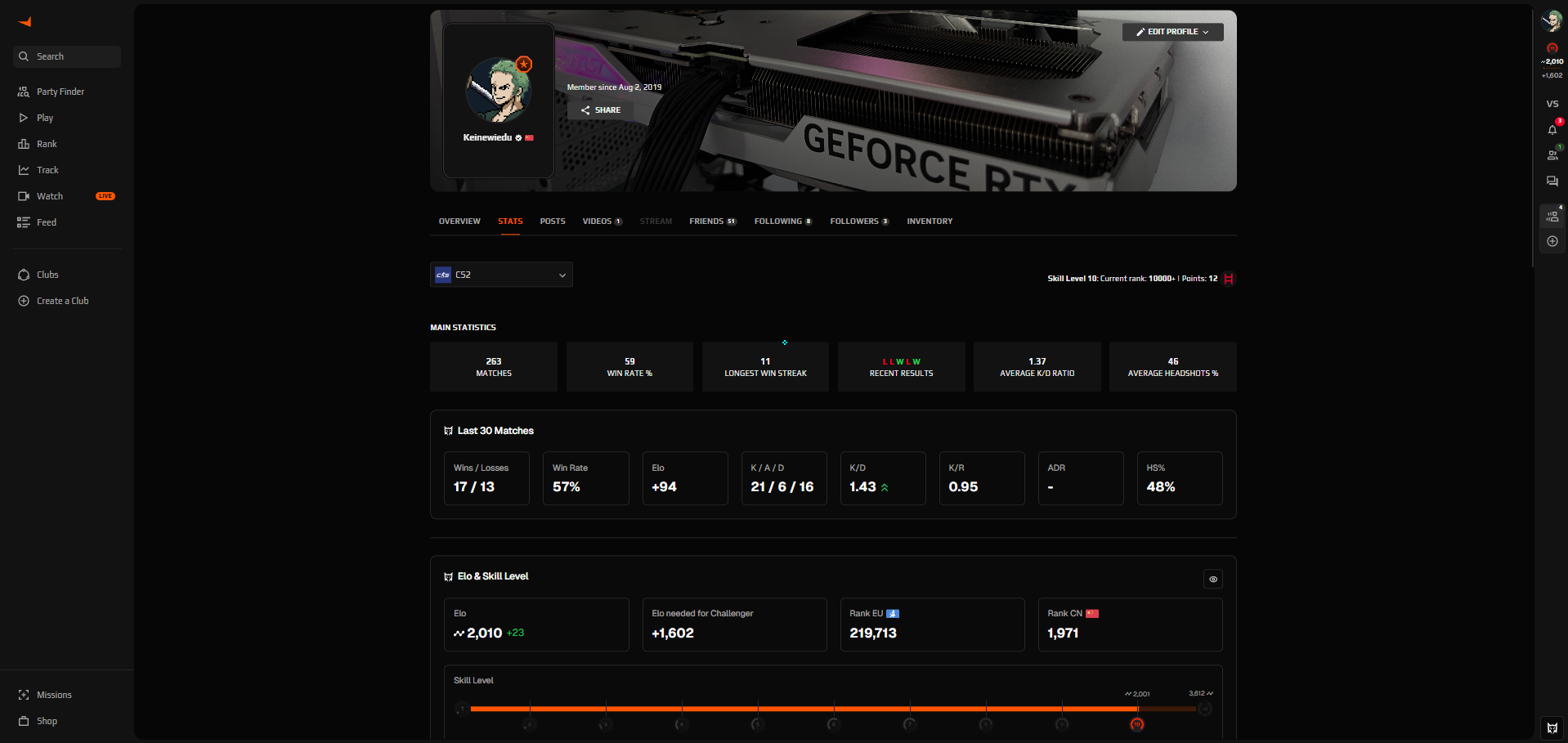Image resolution: width=1568 pixels, height=743 pixels.
Task: Open the notifications bell in the right rail
Action: coord(1552,129)
